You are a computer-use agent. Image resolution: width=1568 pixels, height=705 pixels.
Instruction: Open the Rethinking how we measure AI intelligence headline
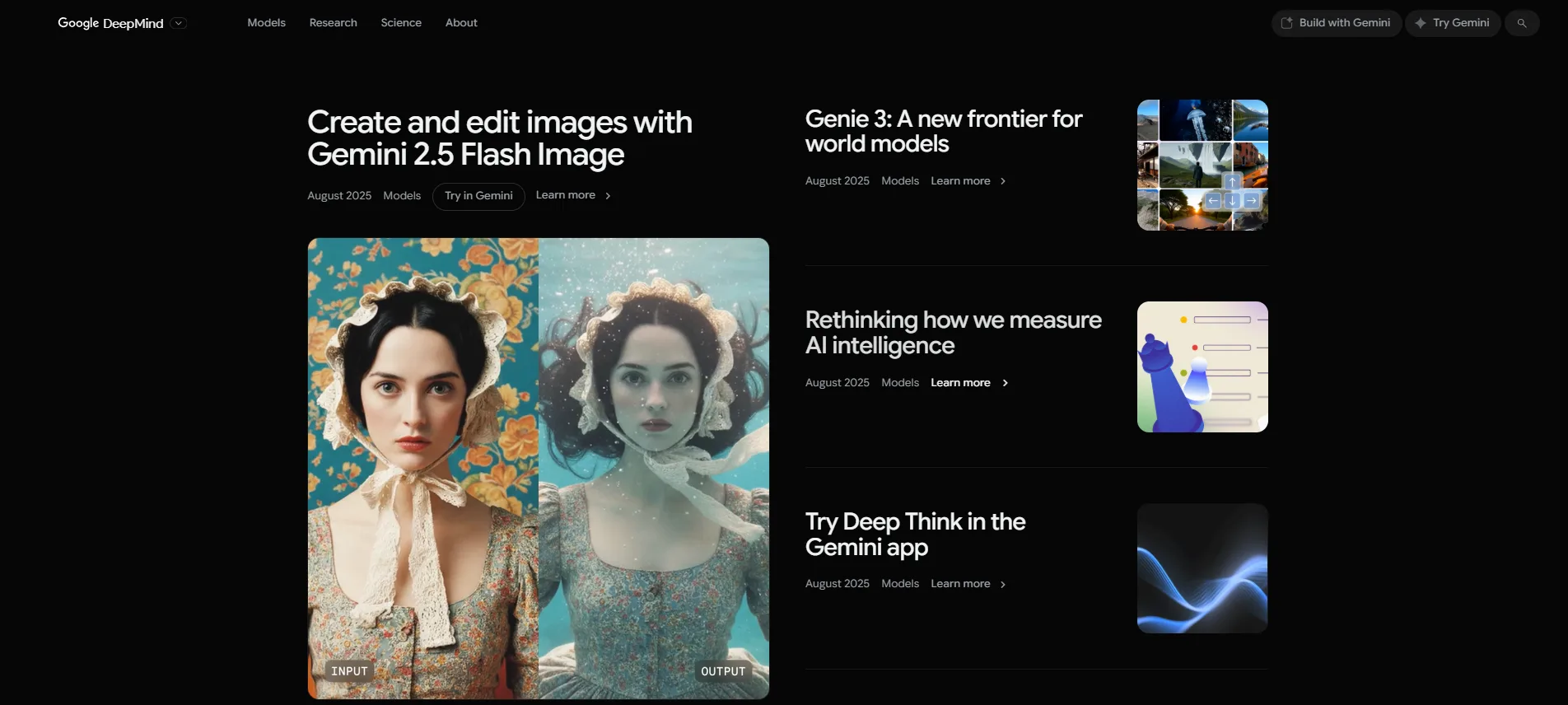[x=954, y=333]
